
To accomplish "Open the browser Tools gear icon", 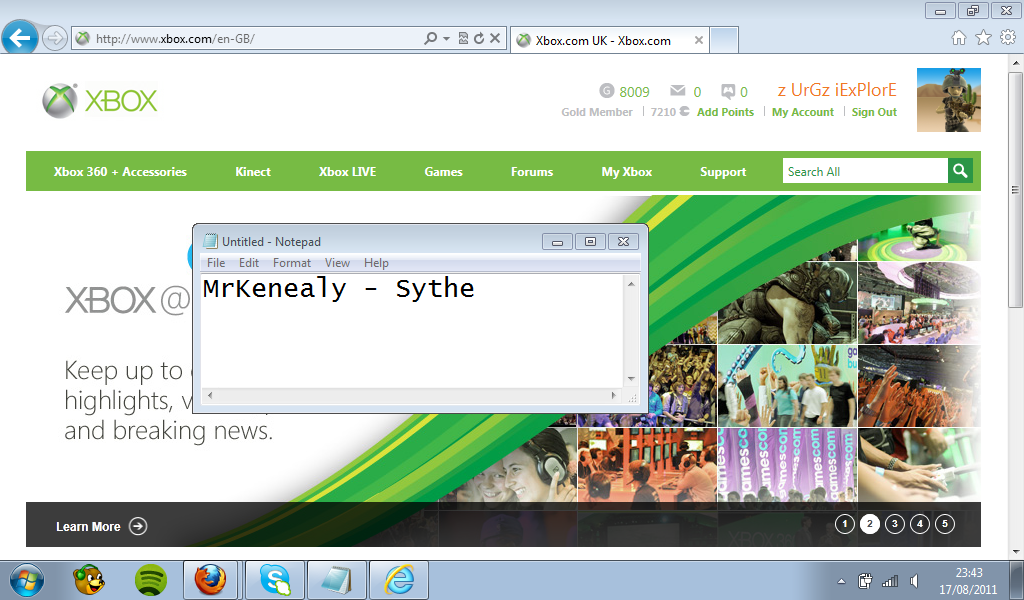I will [x=1008, y=38].
